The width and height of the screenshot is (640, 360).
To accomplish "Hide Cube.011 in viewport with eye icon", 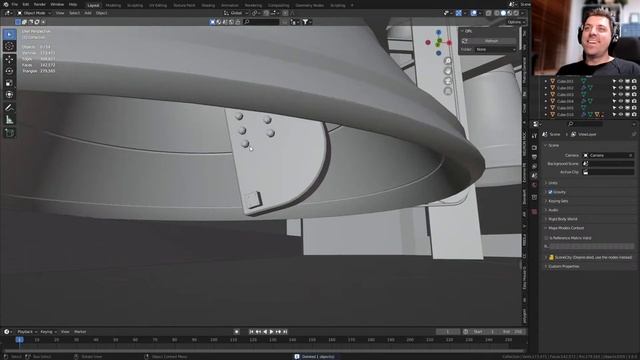I will coord(621,81).
